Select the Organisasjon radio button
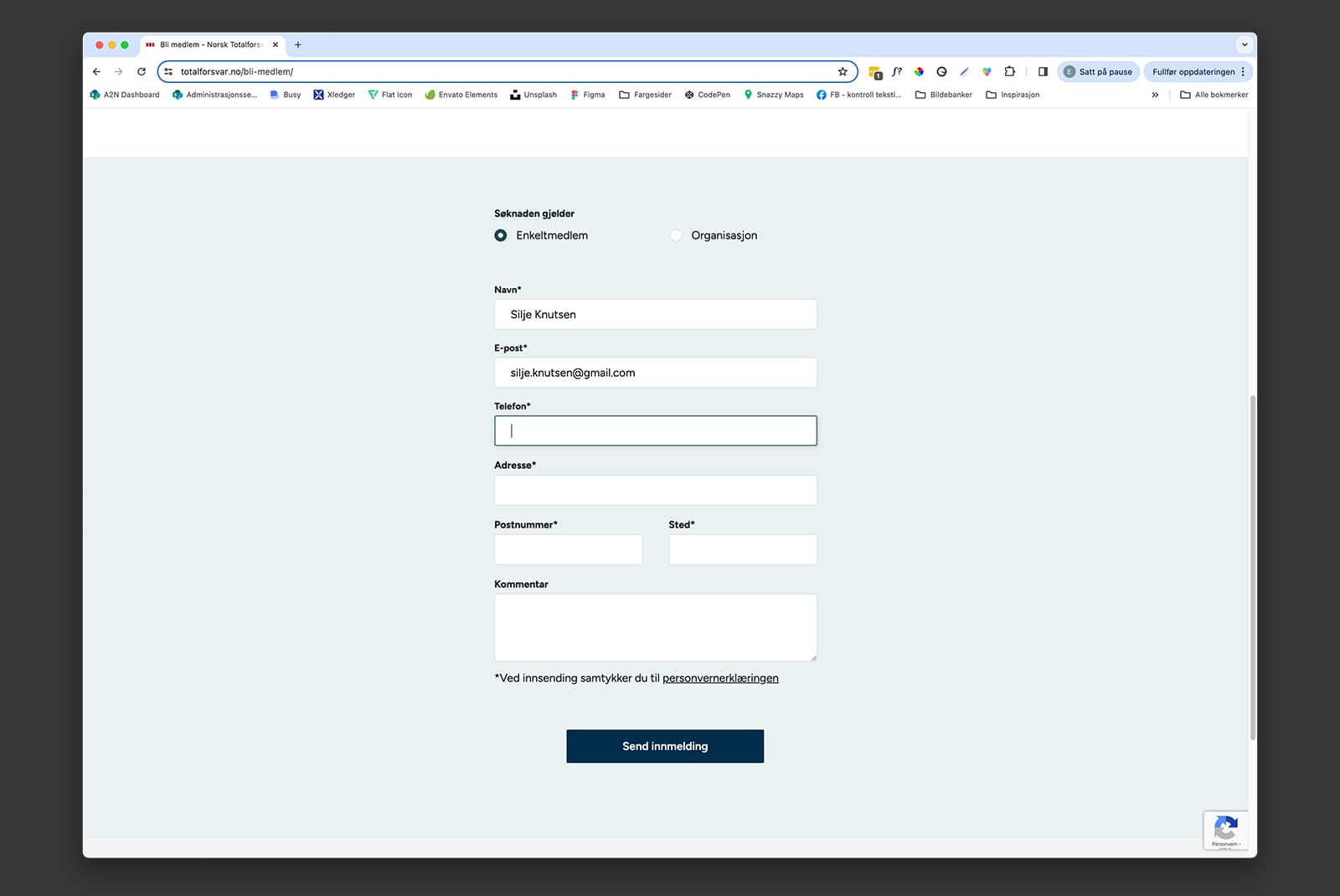The width and height of the screenshot is (1340, 896). click(676, 235)
